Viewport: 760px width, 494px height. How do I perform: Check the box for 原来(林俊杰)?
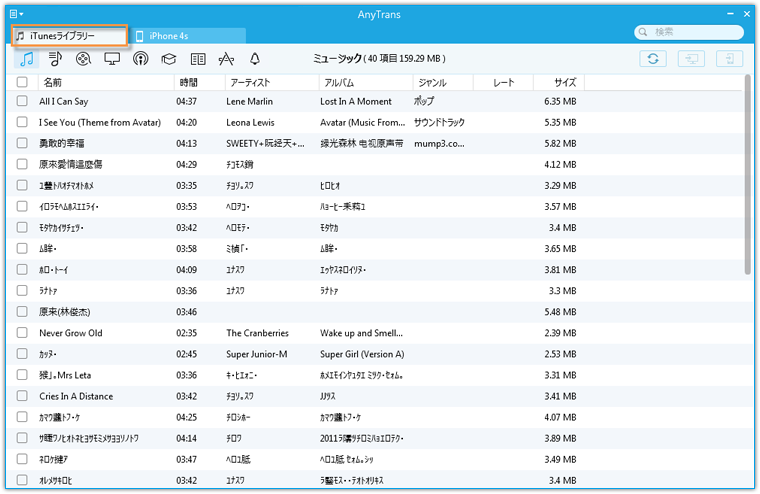22,311
